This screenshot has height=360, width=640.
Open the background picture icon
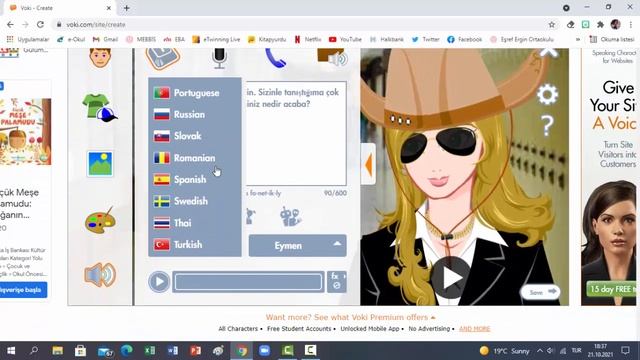100,164
